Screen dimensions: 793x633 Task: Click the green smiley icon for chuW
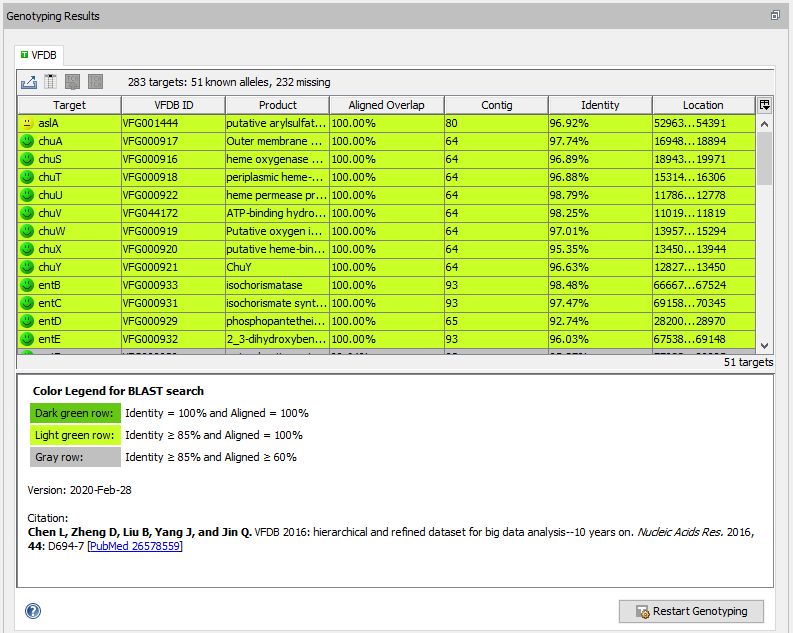tap(27, 231)
